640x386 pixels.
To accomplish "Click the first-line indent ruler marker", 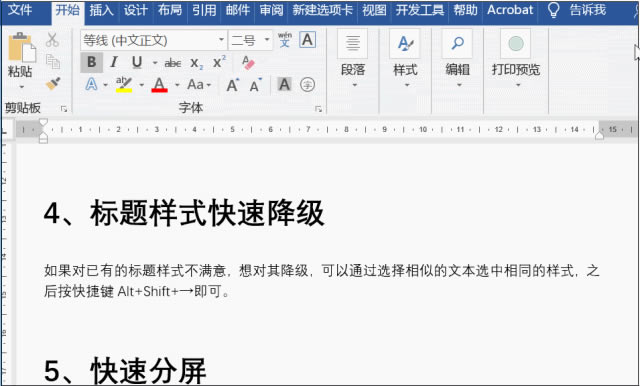I will [x=43, y=122].
